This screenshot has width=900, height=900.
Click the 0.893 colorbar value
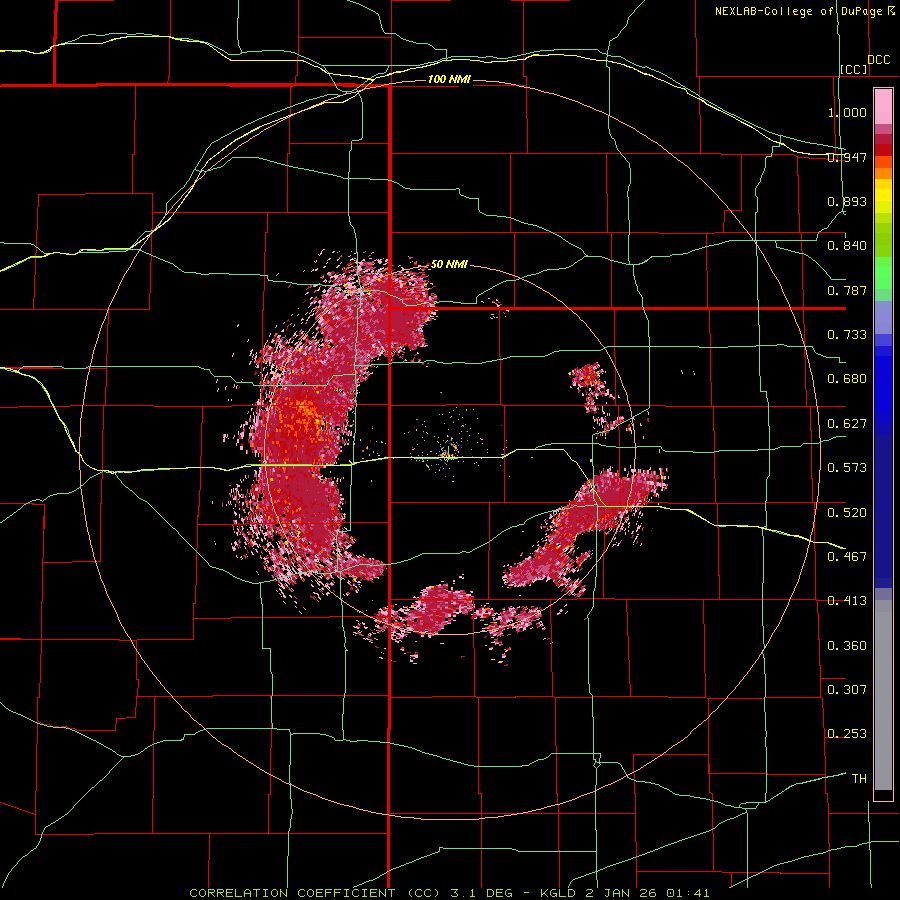tap(847, 201)
